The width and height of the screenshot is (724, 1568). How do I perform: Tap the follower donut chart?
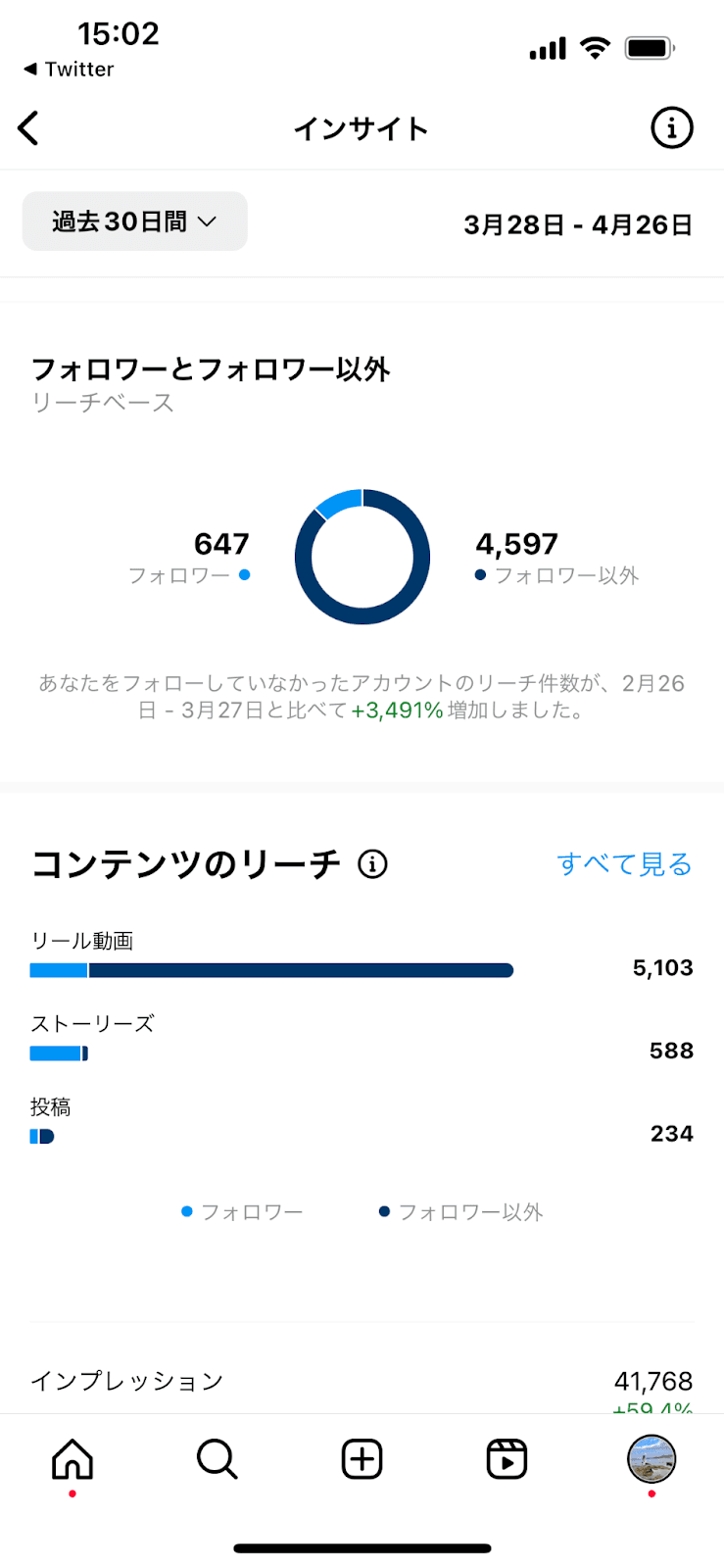362,557
